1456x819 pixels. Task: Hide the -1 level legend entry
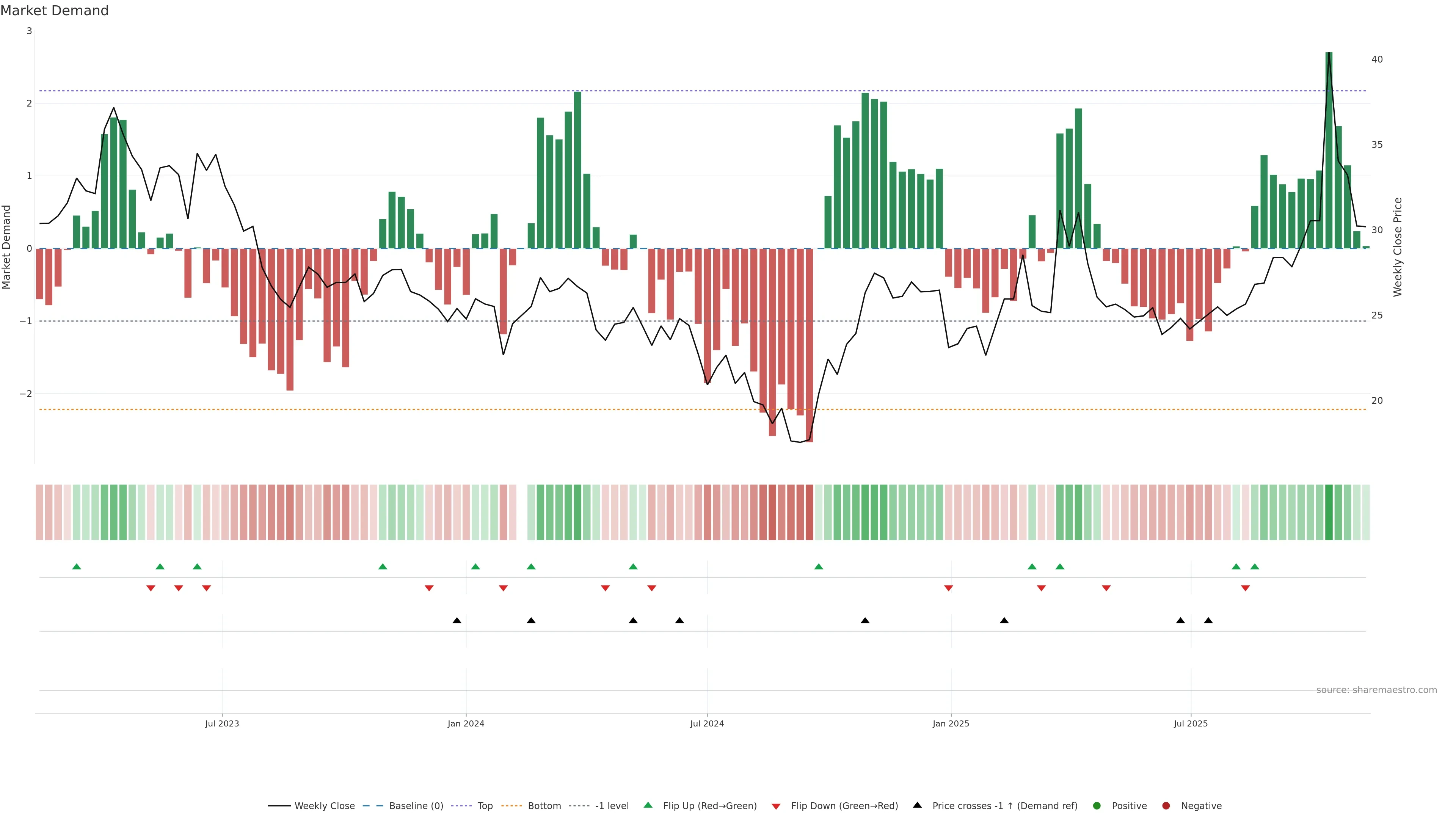612,806
